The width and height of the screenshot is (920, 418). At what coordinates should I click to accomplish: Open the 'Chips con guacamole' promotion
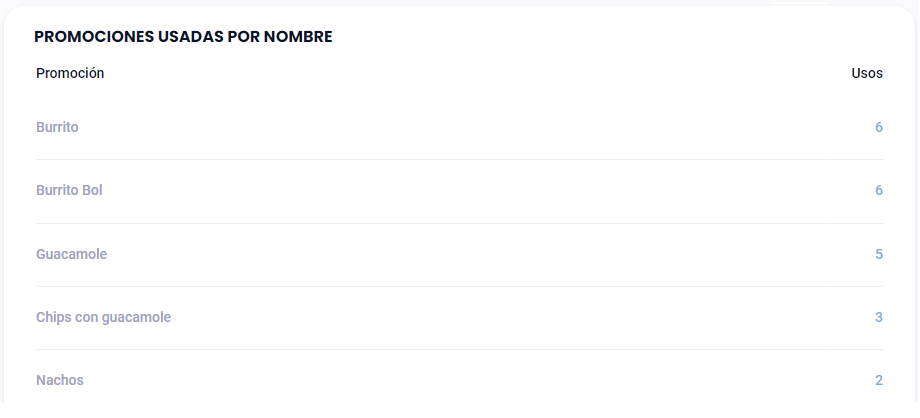point(103,317)
